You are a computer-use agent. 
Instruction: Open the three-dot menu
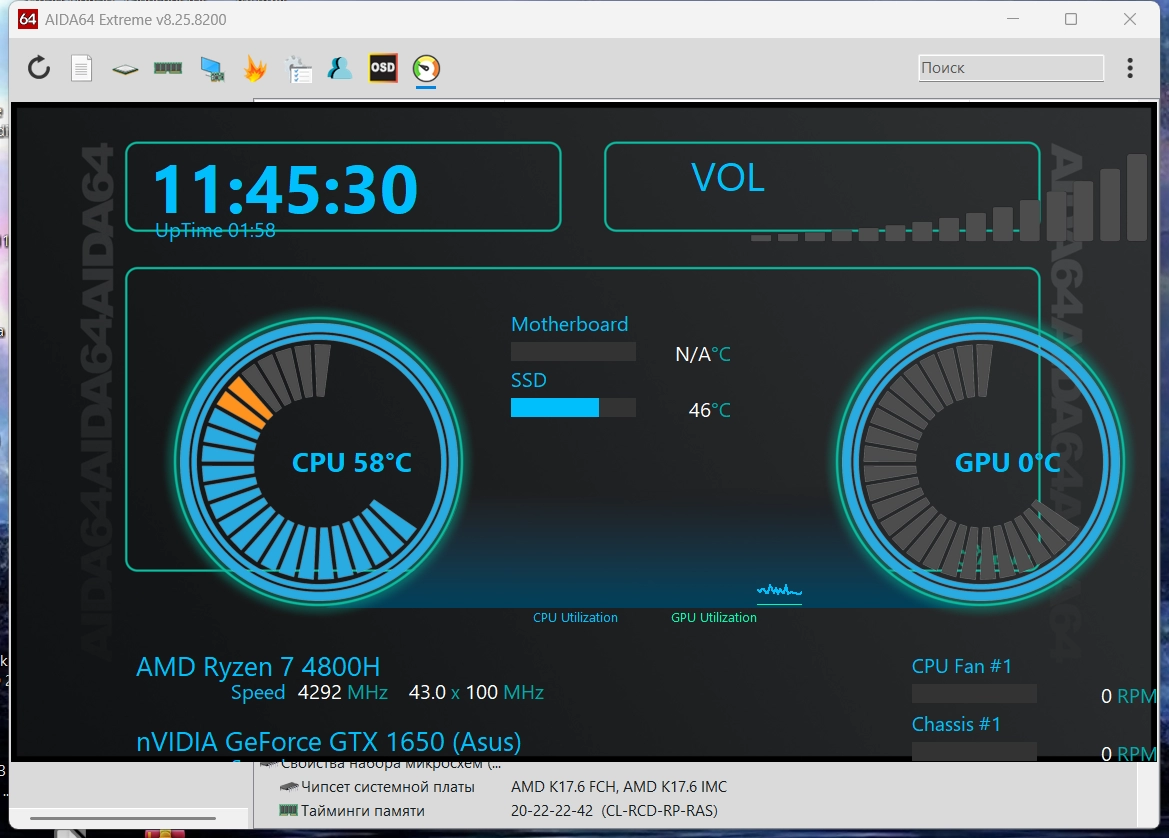coord(1130,68)
